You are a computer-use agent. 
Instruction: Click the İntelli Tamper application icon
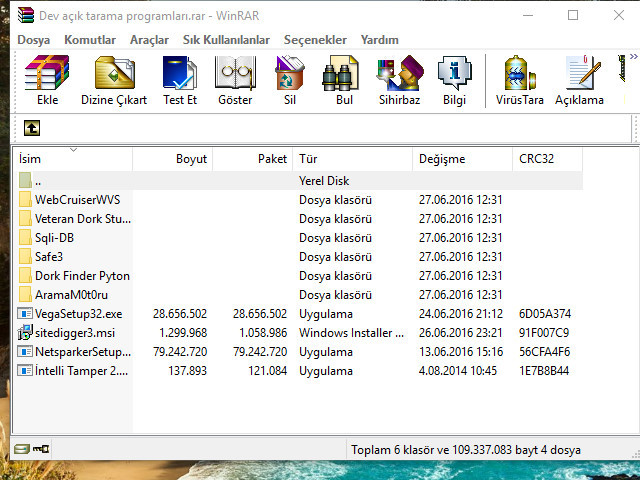coord(25,371)
